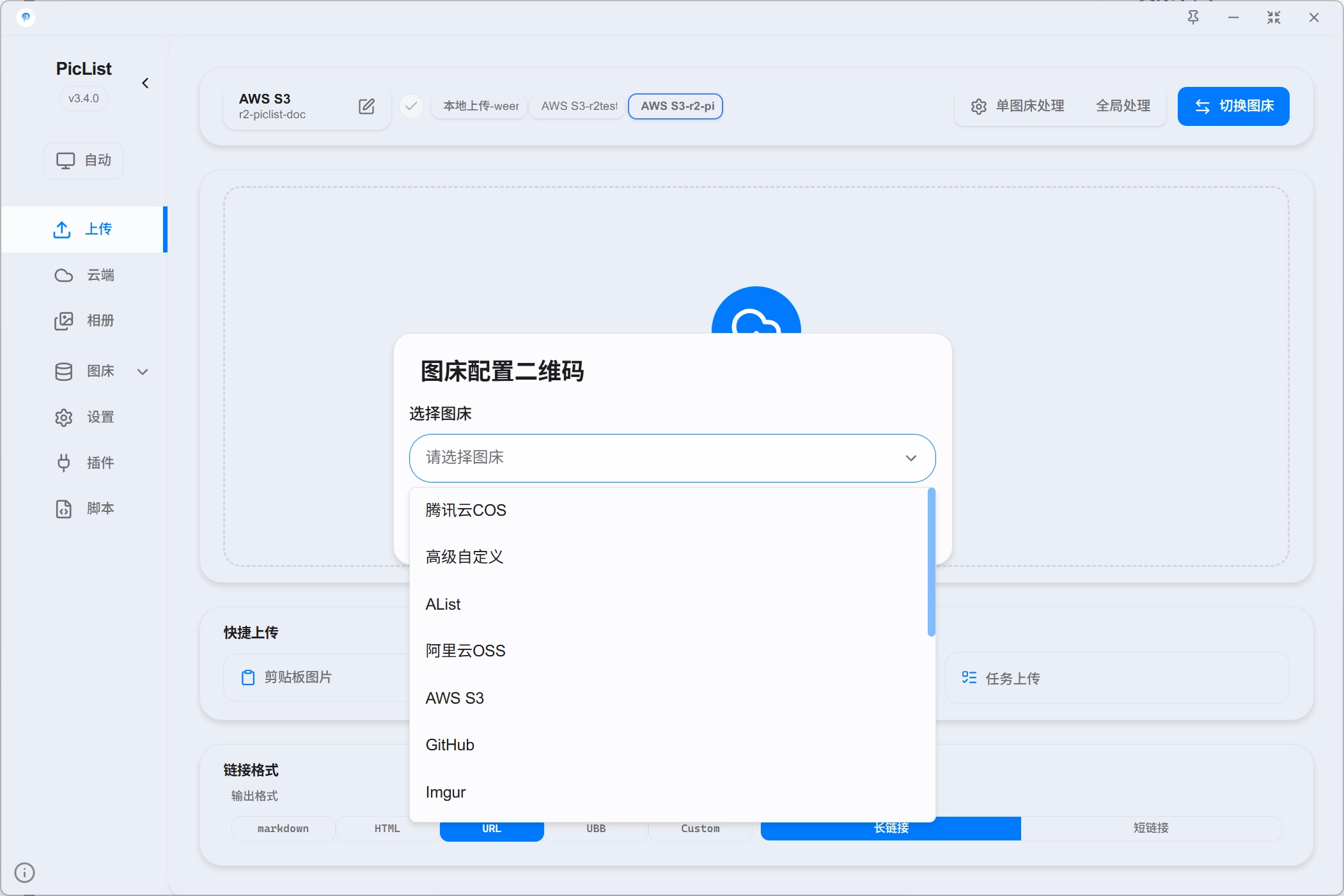This screenshot has width=1344, height=896.
Task: Click the blue cloud upload icon
Action: [756, 311]
